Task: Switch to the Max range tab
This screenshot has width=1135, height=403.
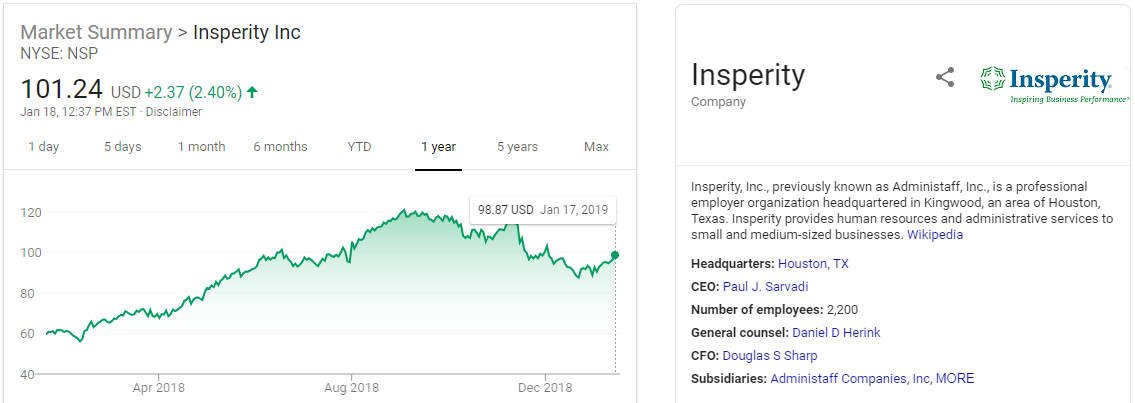Action: (x=596, y=147)
